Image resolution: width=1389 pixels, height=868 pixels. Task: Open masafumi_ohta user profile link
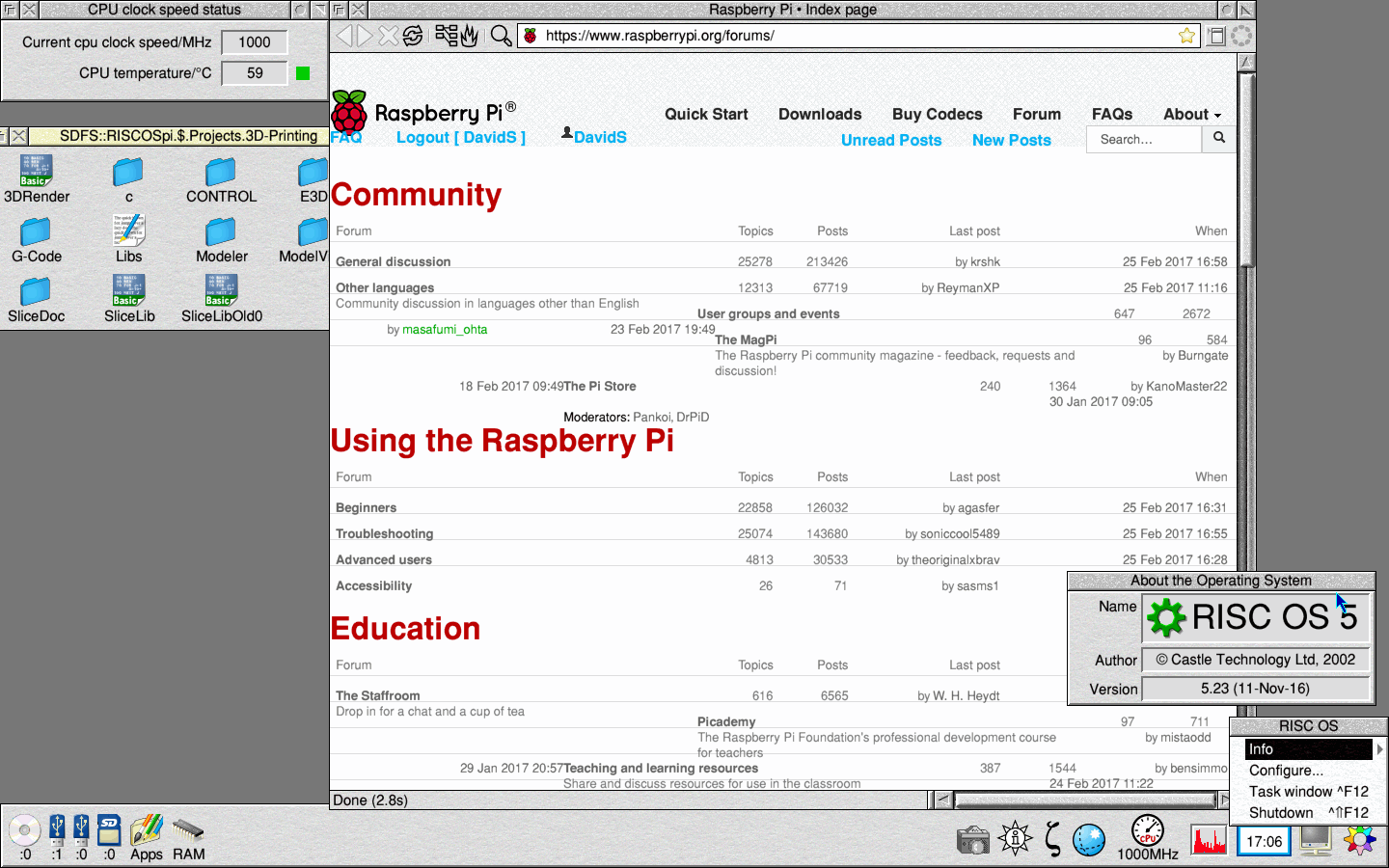click(x=445, y=329)
